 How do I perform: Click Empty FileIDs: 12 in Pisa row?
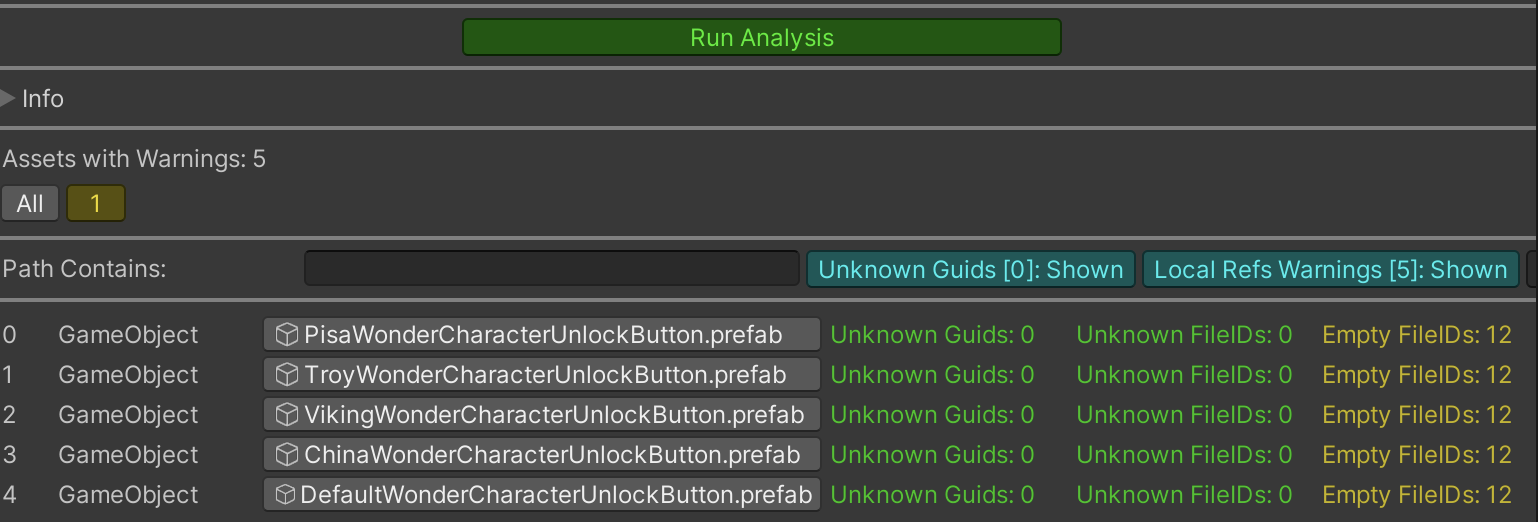click(x=1417, y=335)
